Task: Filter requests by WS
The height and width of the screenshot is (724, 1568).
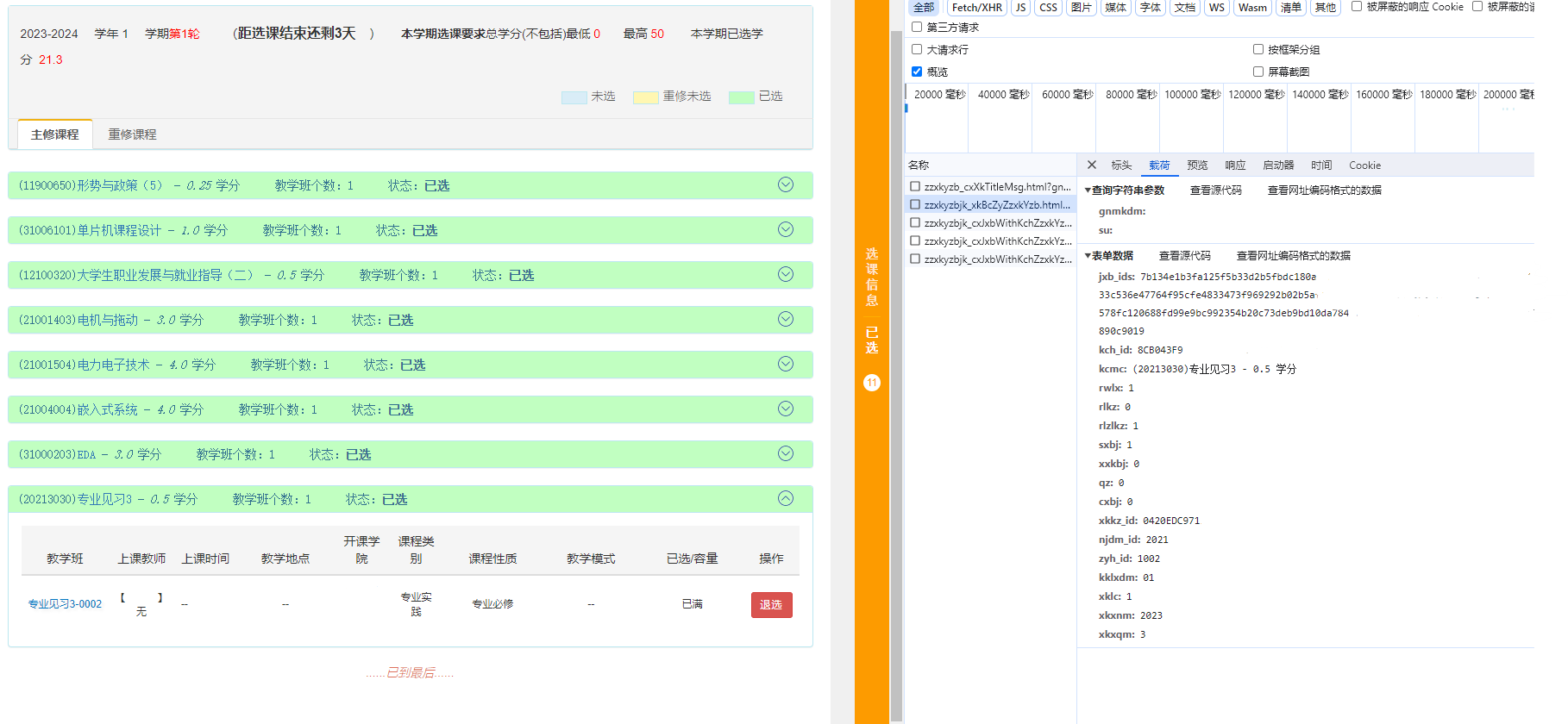Action: pyautogui.click(x=1217, y=7)
